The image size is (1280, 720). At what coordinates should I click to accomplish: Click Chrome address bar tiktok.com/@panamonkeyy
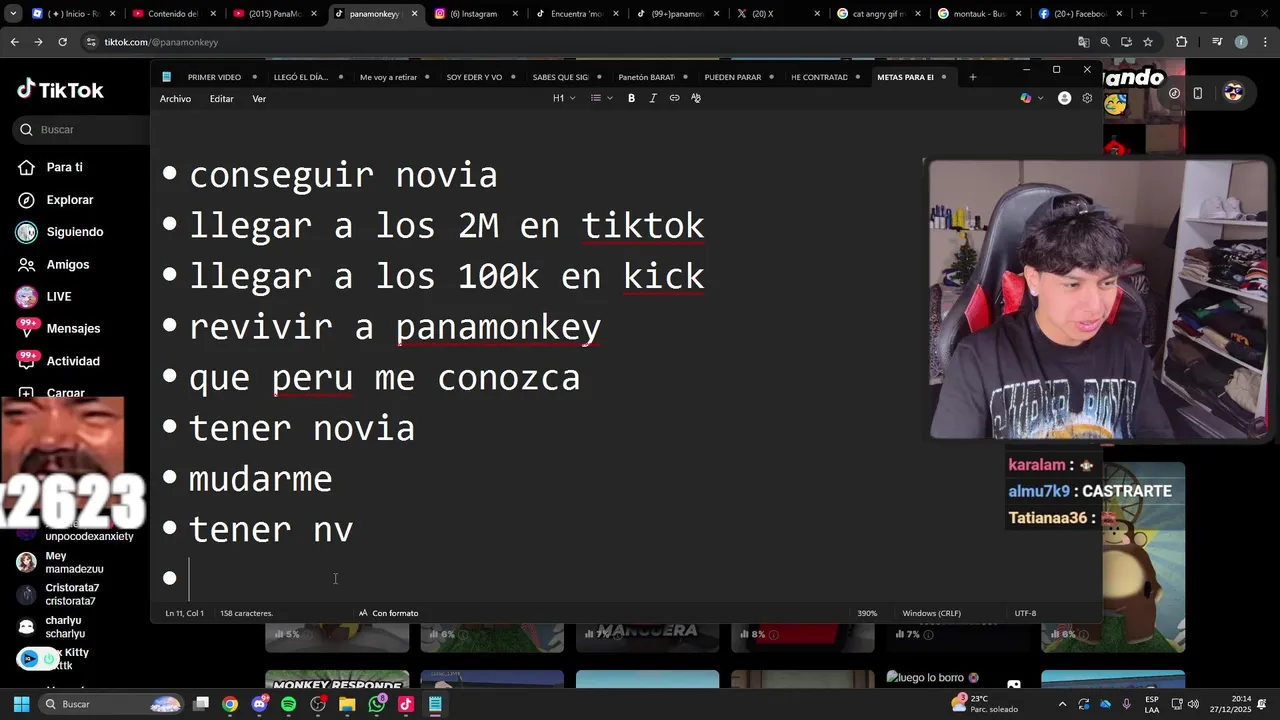pos(161,42)
